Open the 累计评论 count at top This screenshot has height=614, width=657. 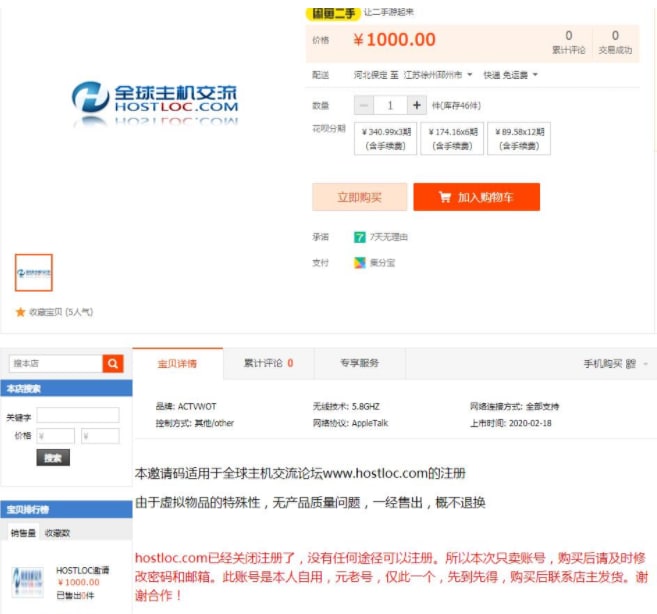tap(568, 42)
